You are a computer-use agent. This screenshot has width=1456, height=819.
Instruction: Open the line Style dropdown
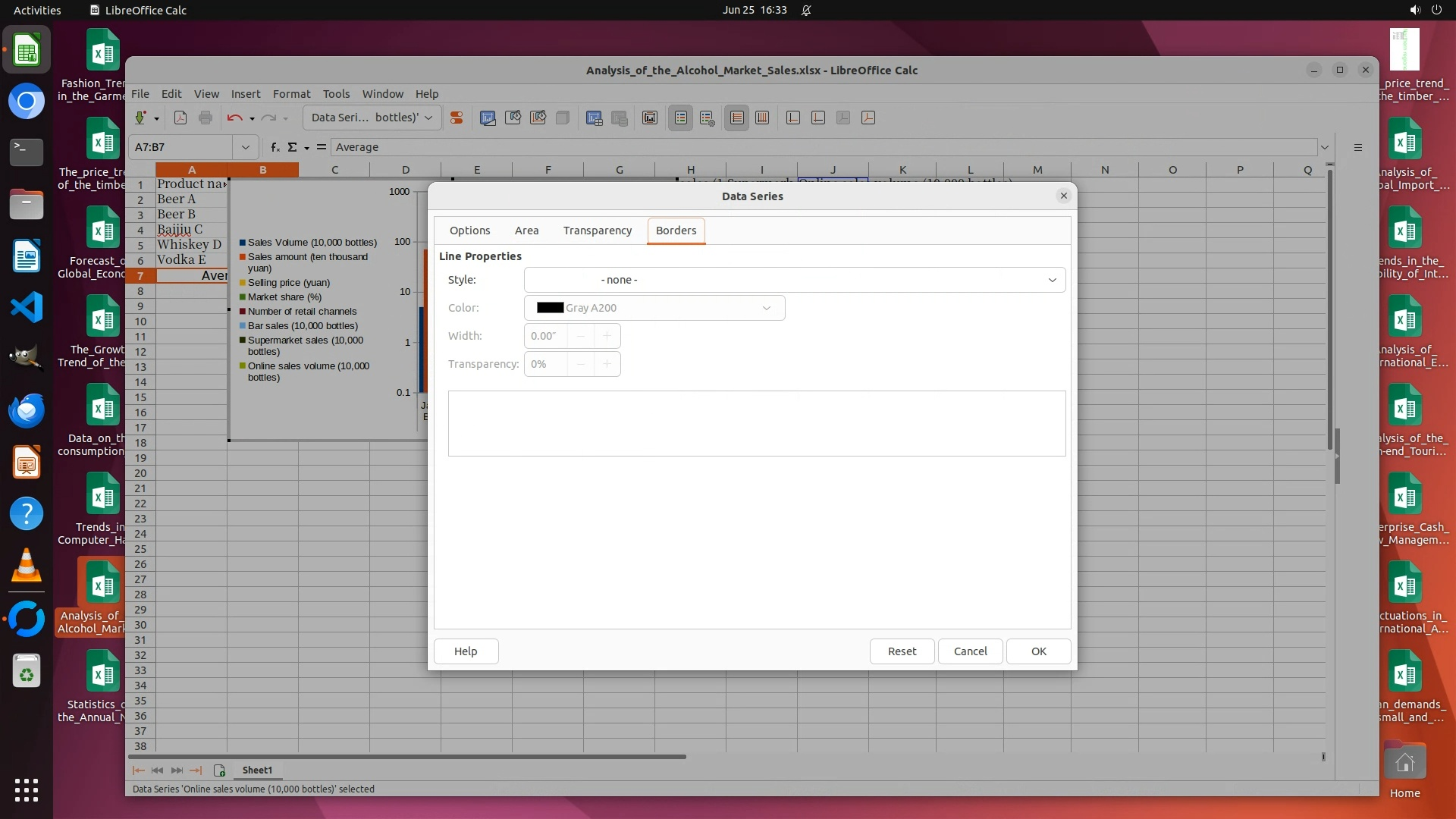click(x=794, y=280)
